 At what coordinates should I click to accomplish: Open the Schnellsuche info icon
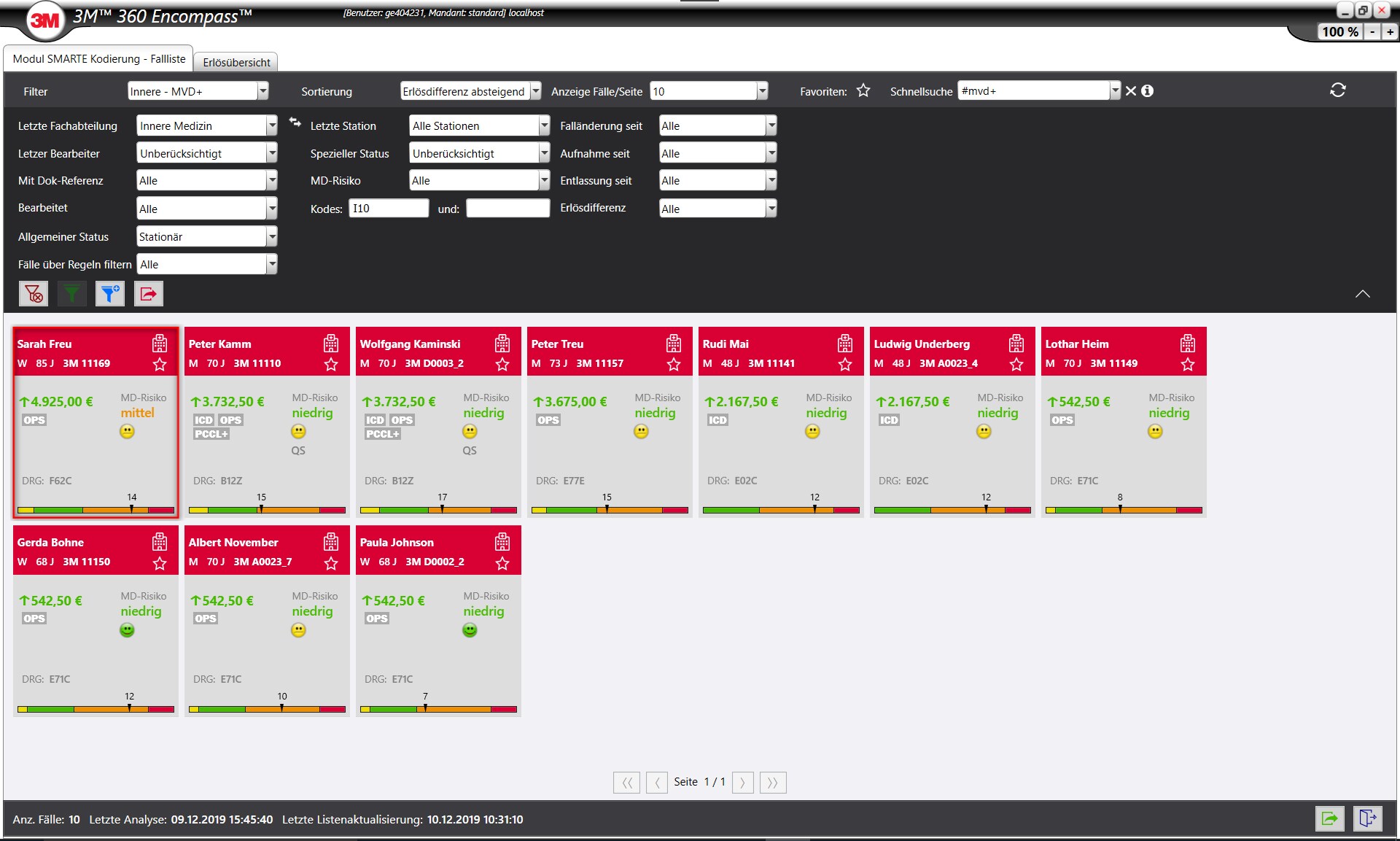(x=1147, y=91)
